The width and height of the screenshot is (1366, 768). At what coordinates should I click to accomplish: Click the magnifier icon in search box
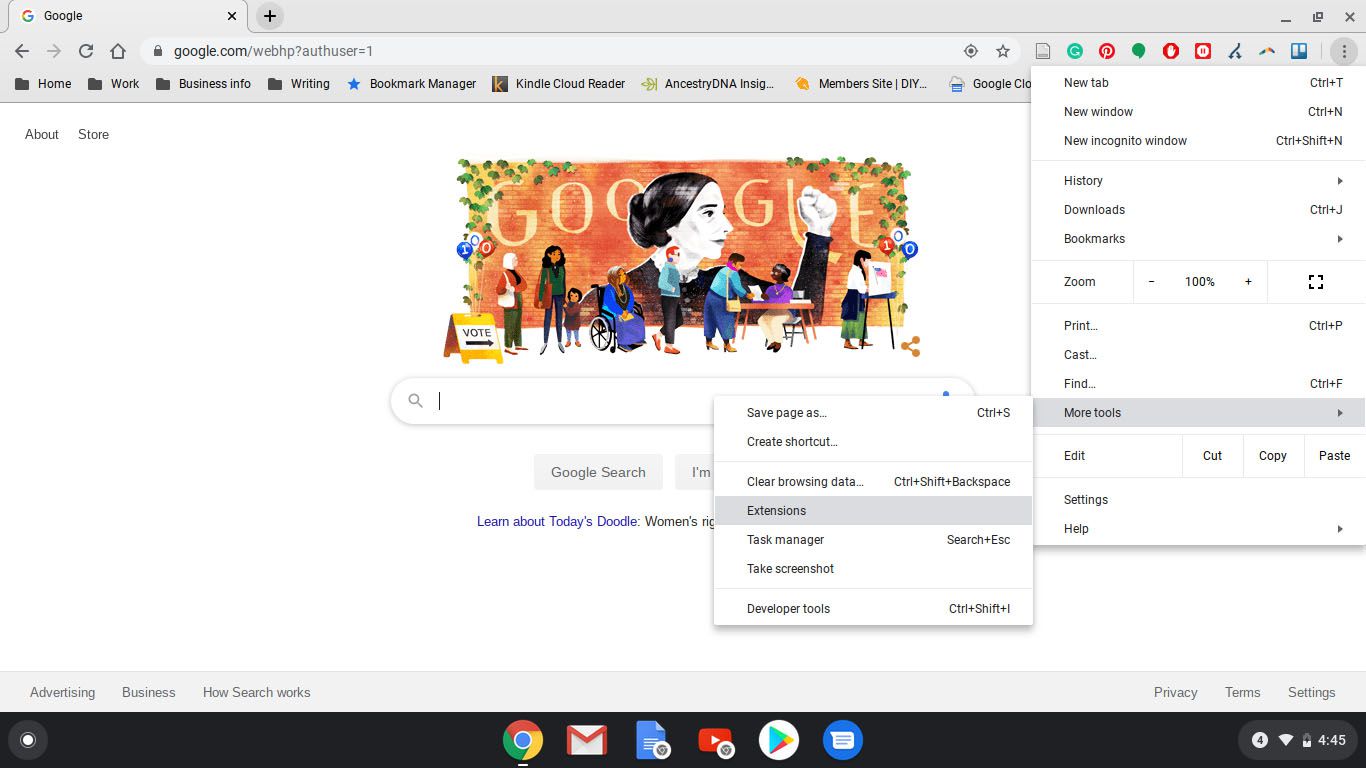coord(415,401)
